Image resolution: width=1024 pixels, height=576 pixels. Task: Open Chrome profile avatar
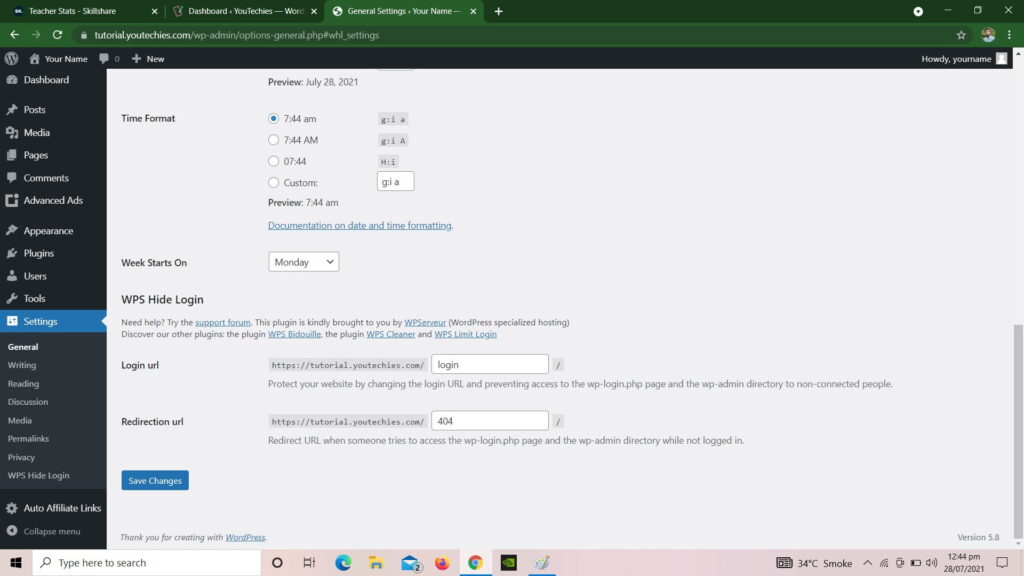987,35
